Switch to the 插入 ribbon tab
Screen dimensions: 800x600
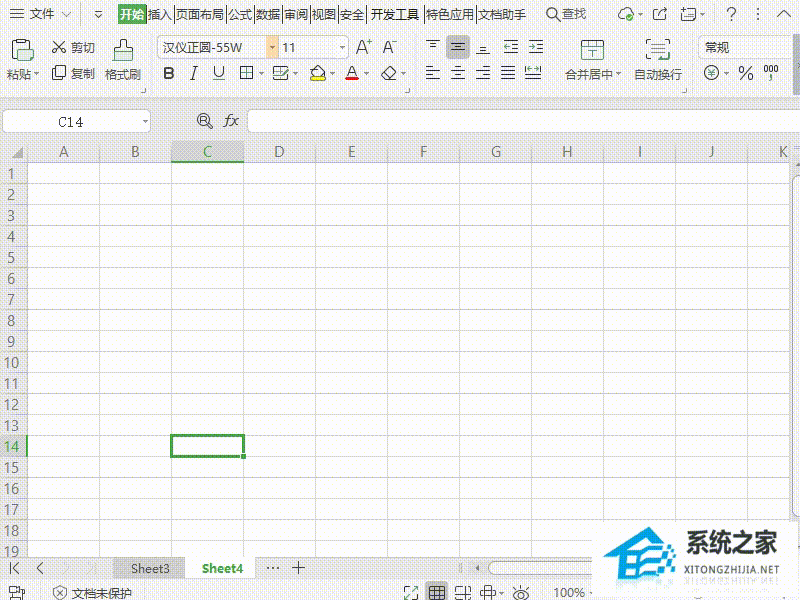pos(160,14)
